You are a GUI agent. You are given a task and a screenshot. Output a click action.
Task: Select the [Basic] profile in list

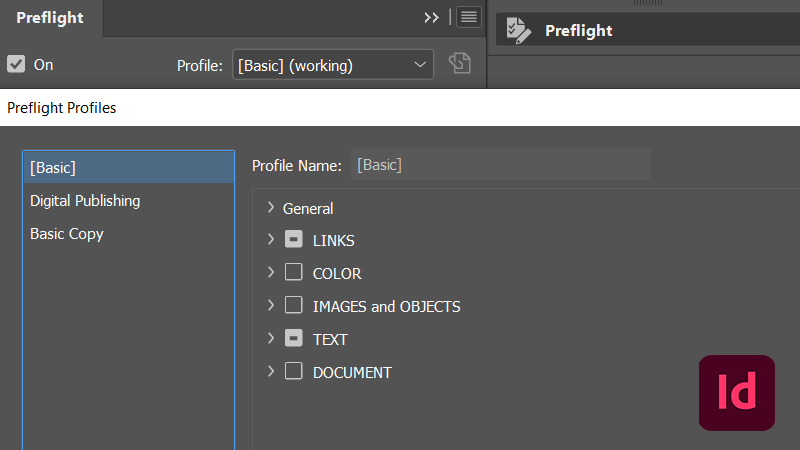point(128,167)
